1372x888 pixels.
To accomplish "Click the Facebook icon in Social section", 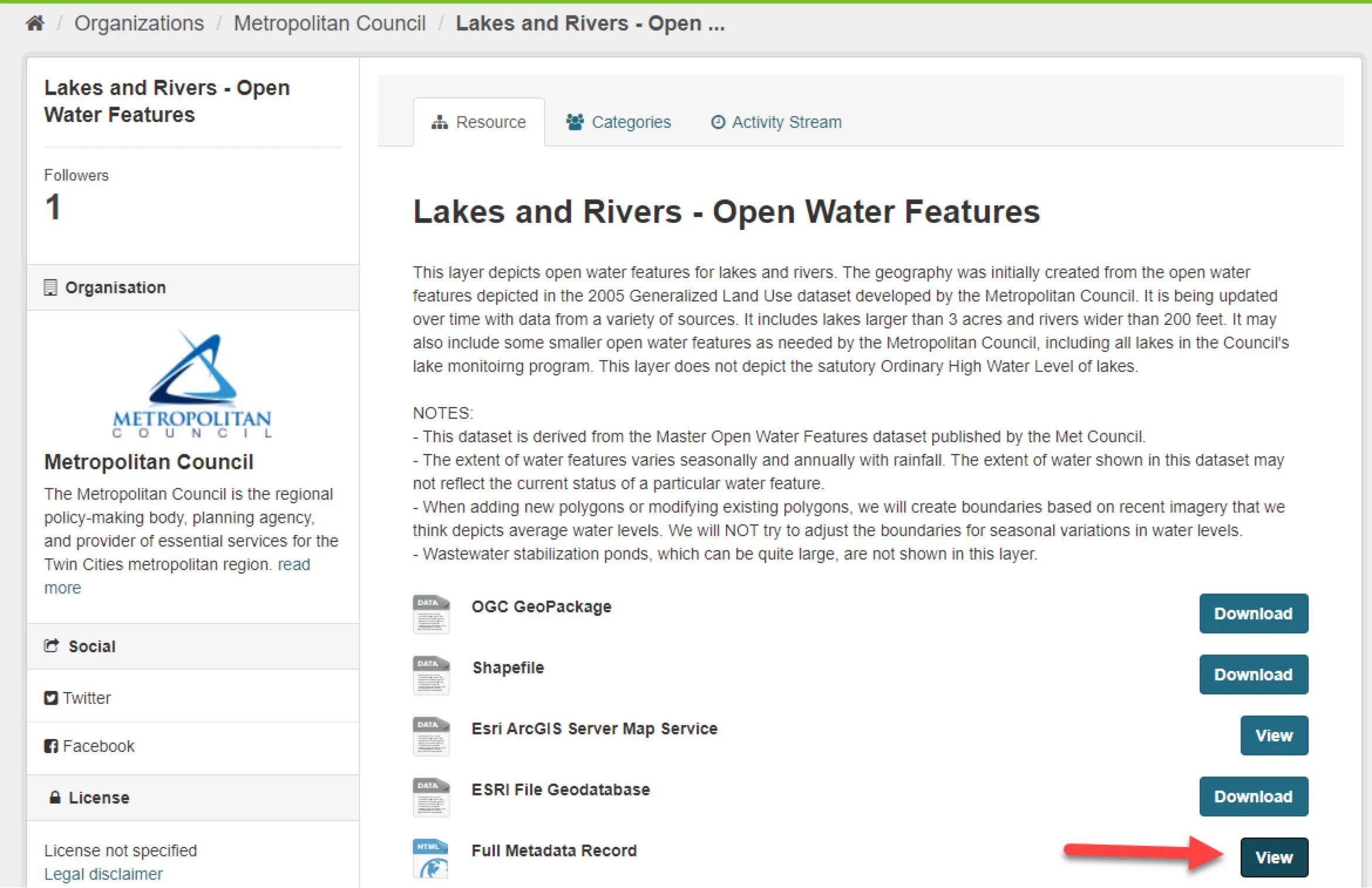I will click(51, 746).
